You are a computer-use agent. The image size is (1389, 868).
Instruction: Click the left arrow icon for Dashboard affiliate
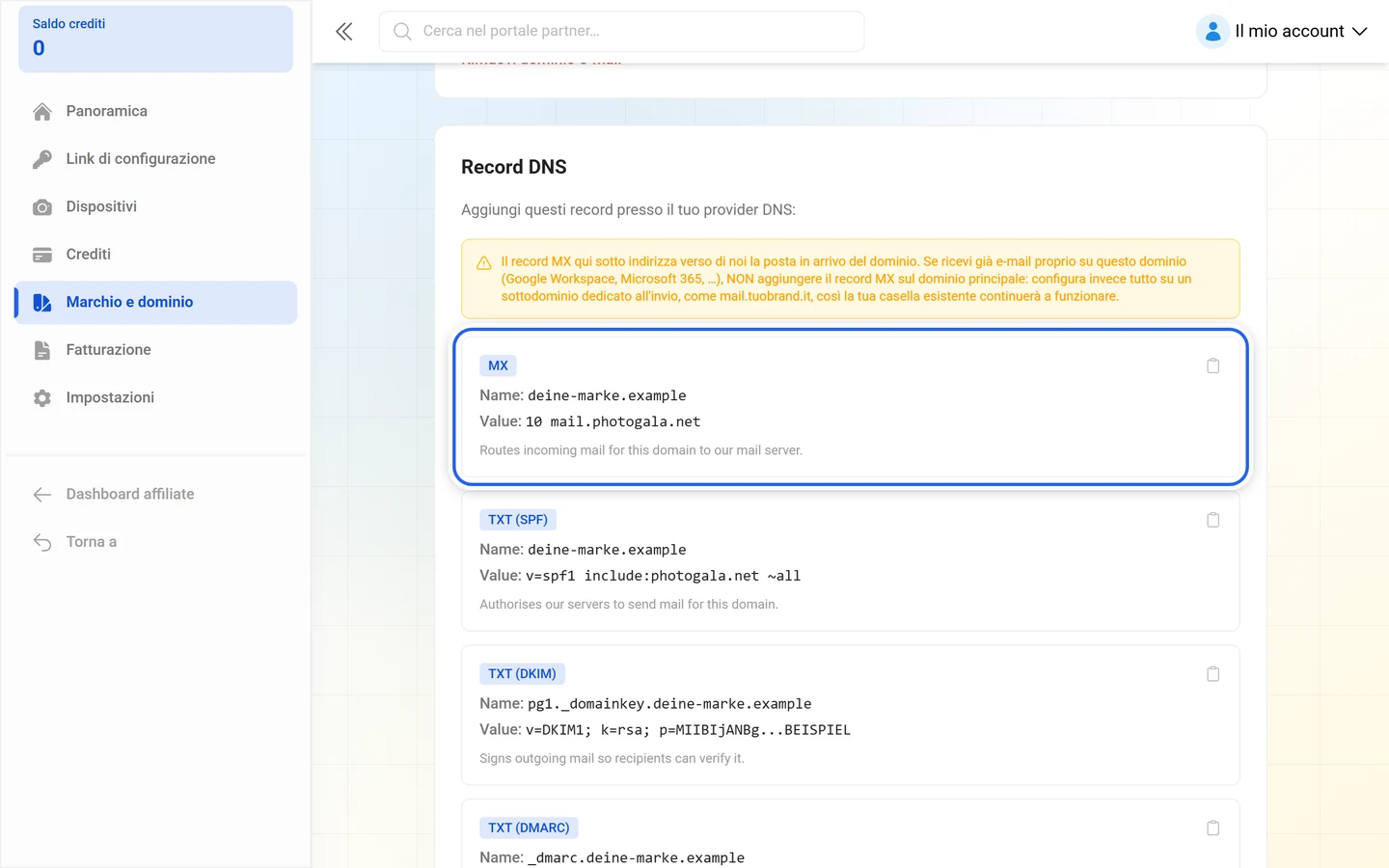point(42,495)
